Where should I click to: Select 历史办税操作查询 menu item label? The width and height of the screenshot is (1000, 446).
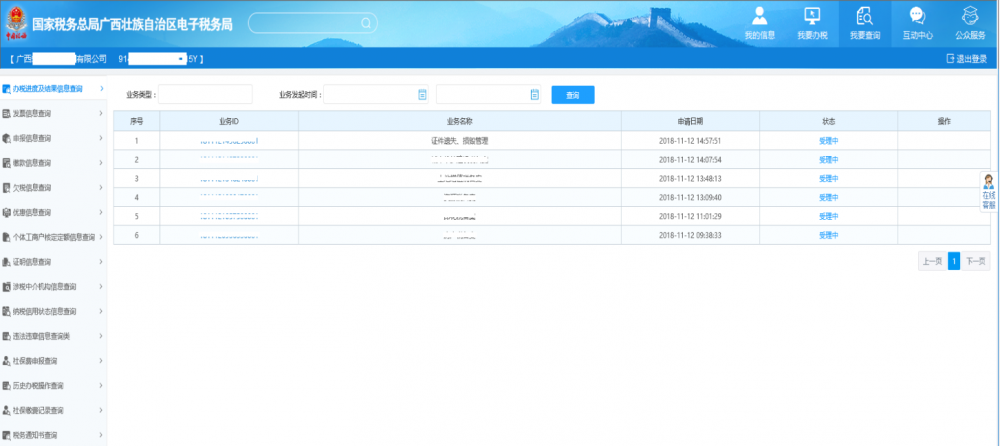[38, 386]
